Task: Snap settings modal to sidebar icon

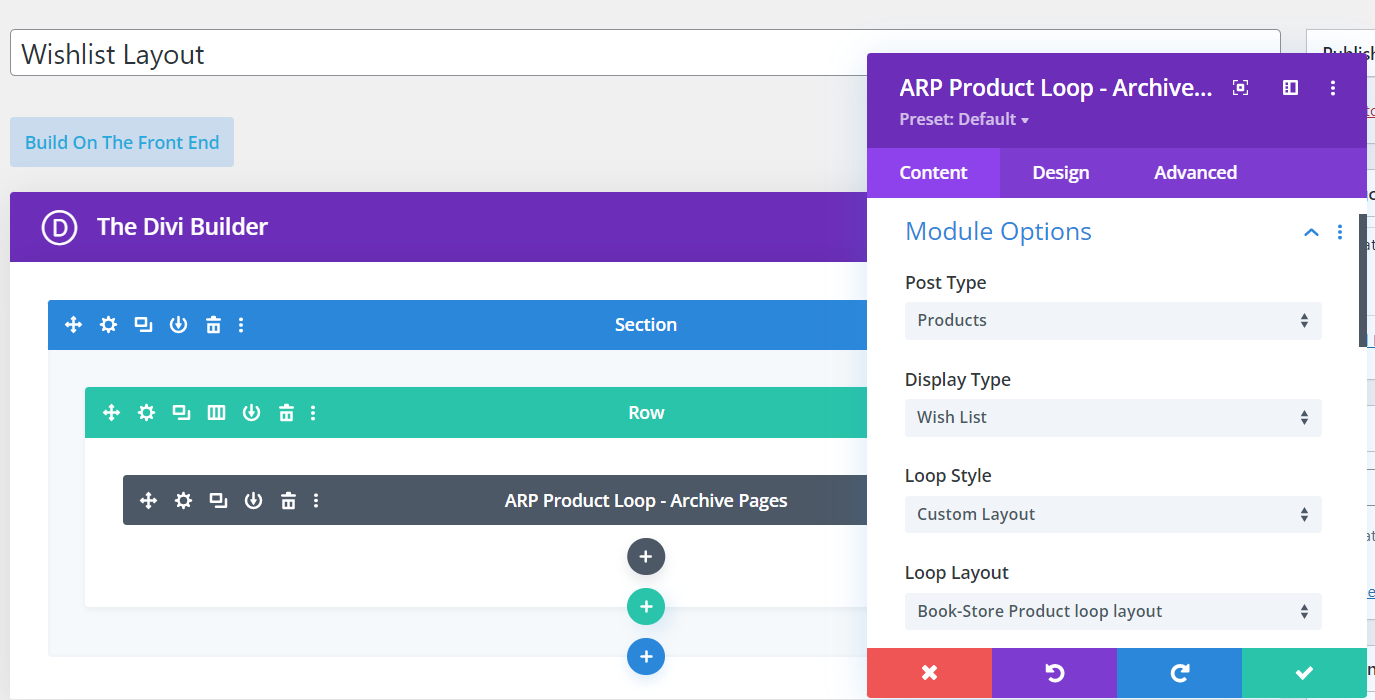Action: 1290,88
